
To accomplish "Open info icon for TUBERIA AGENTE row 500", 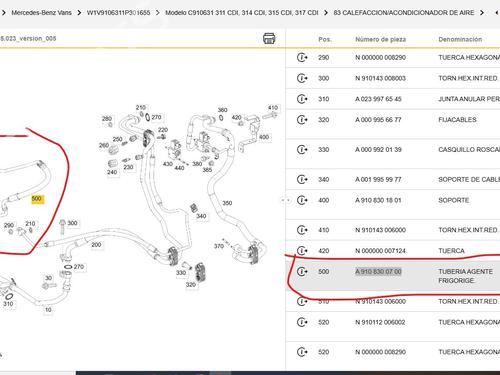I will (302, 272).
